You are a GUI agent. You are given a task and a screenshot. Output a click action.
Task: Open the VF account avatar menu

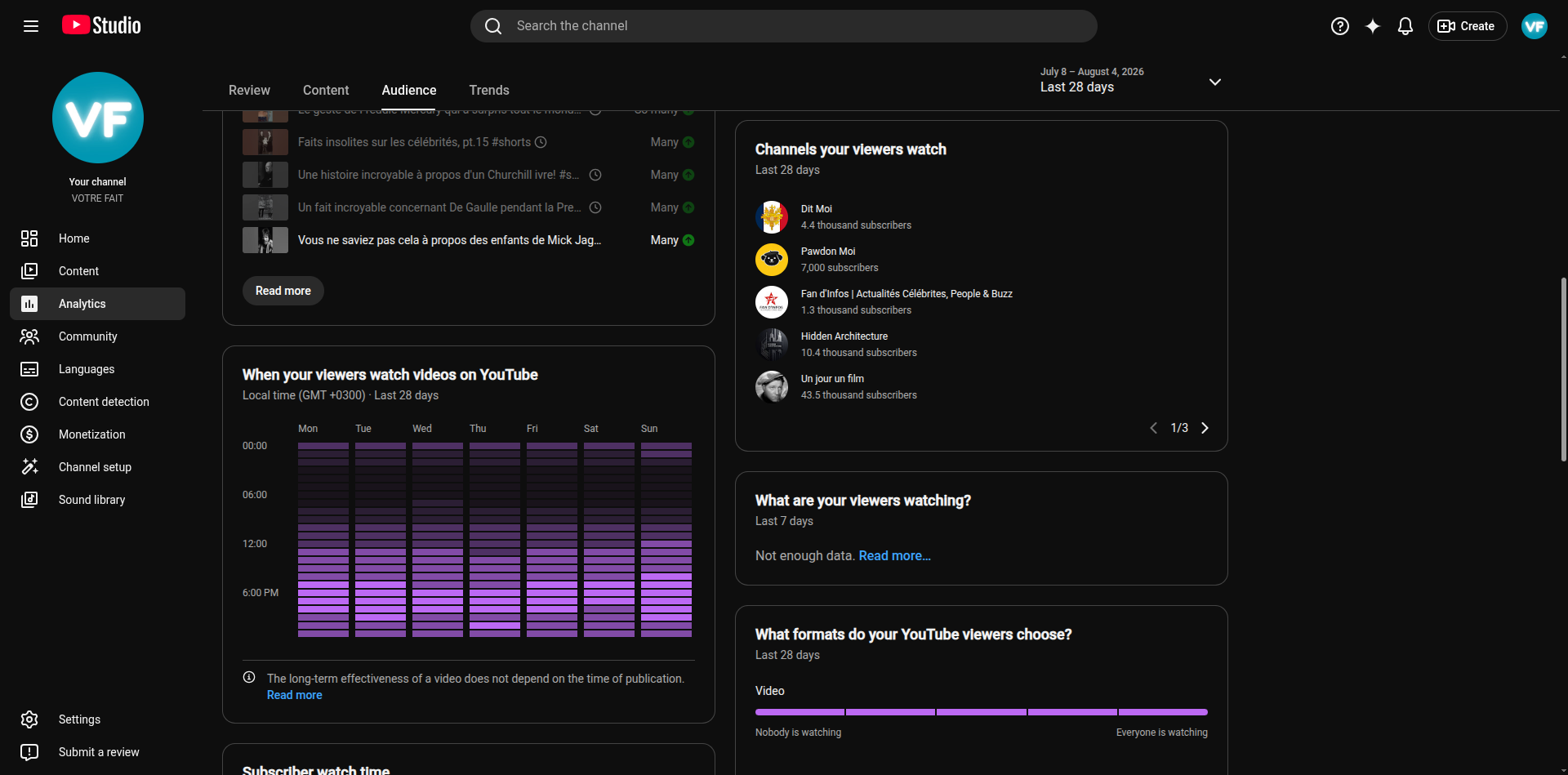coord(1535,26)
